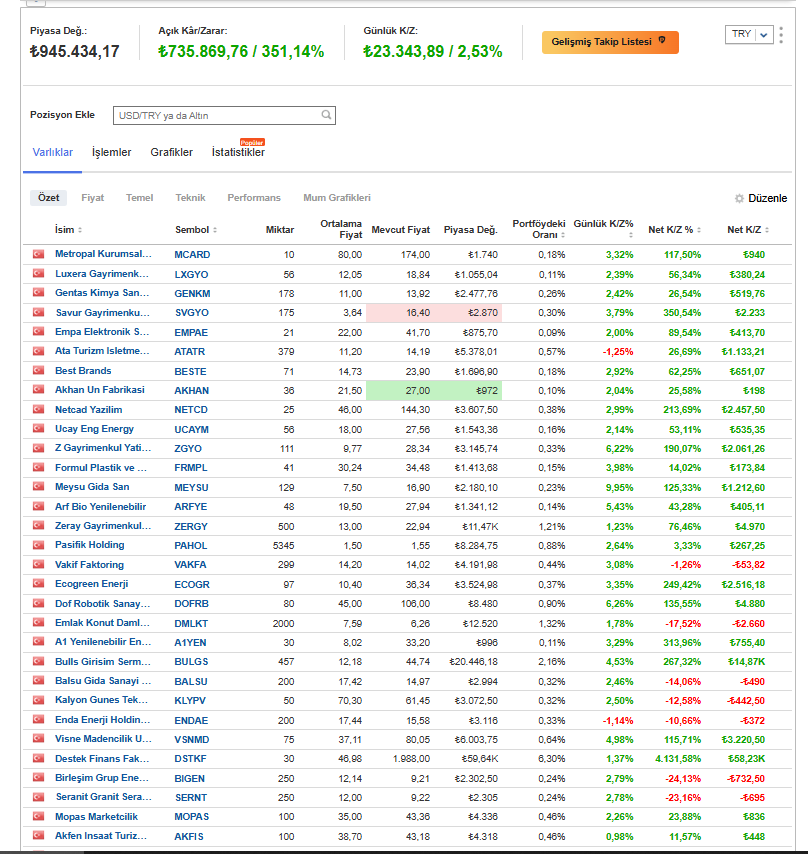Open the TRY currency dropdown
Image resolution: width=808 pixels, height=854 pixels.
(x=749, y=34)
